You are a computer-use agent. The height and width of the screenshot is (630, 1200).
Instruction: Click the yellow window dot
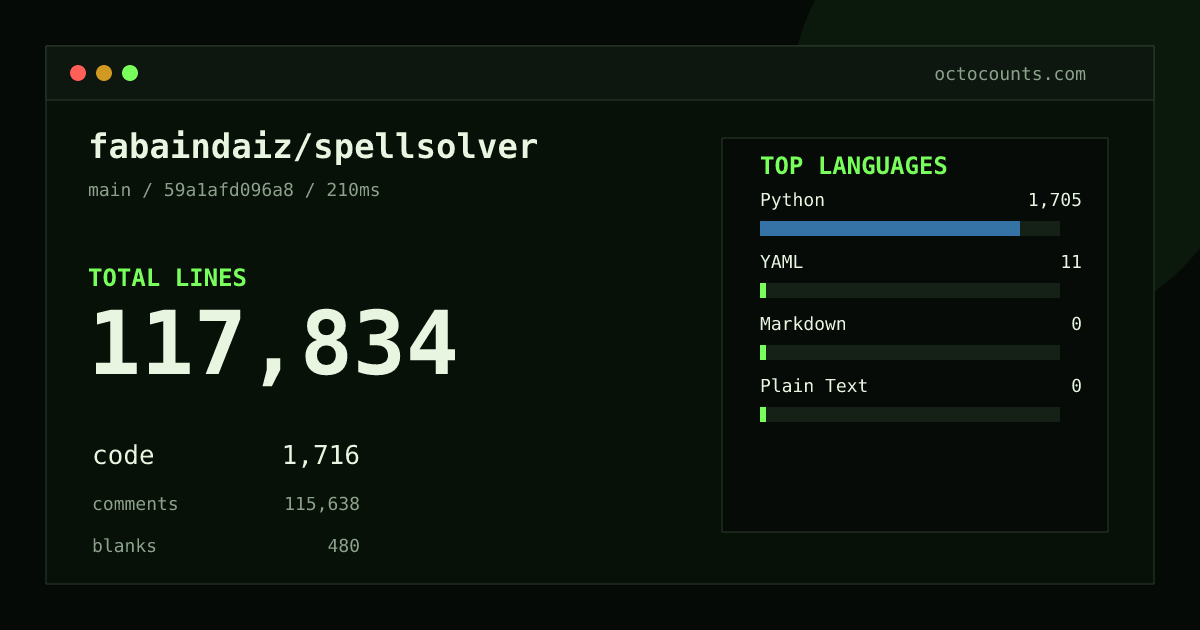pos(104,73)
